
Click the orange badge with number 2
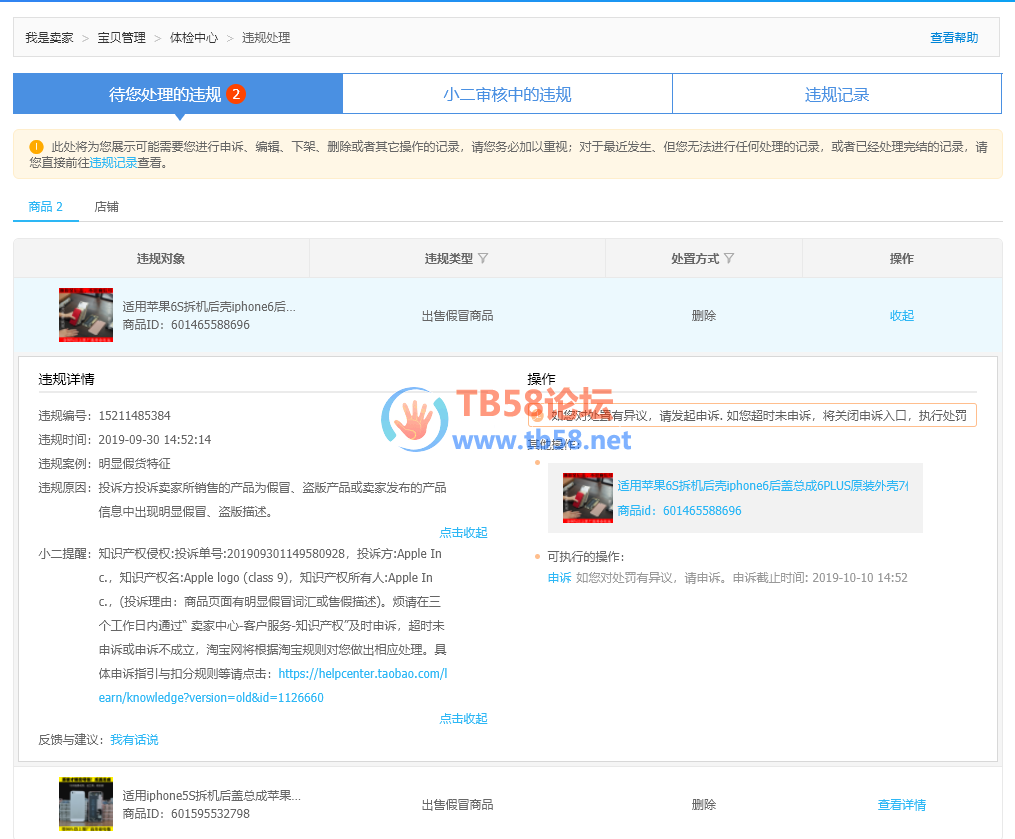(x=236, y=94)
